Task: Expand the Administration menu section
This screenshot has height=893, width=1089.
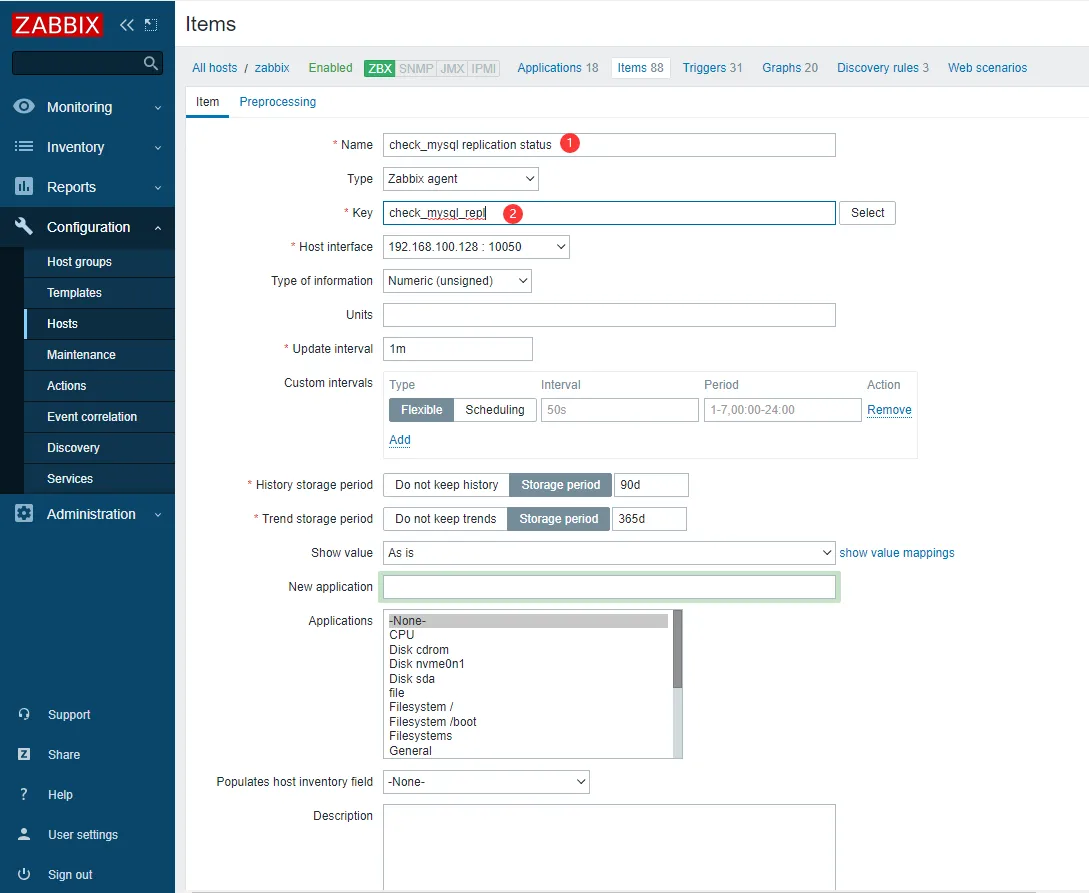Action: pos(88,514)
